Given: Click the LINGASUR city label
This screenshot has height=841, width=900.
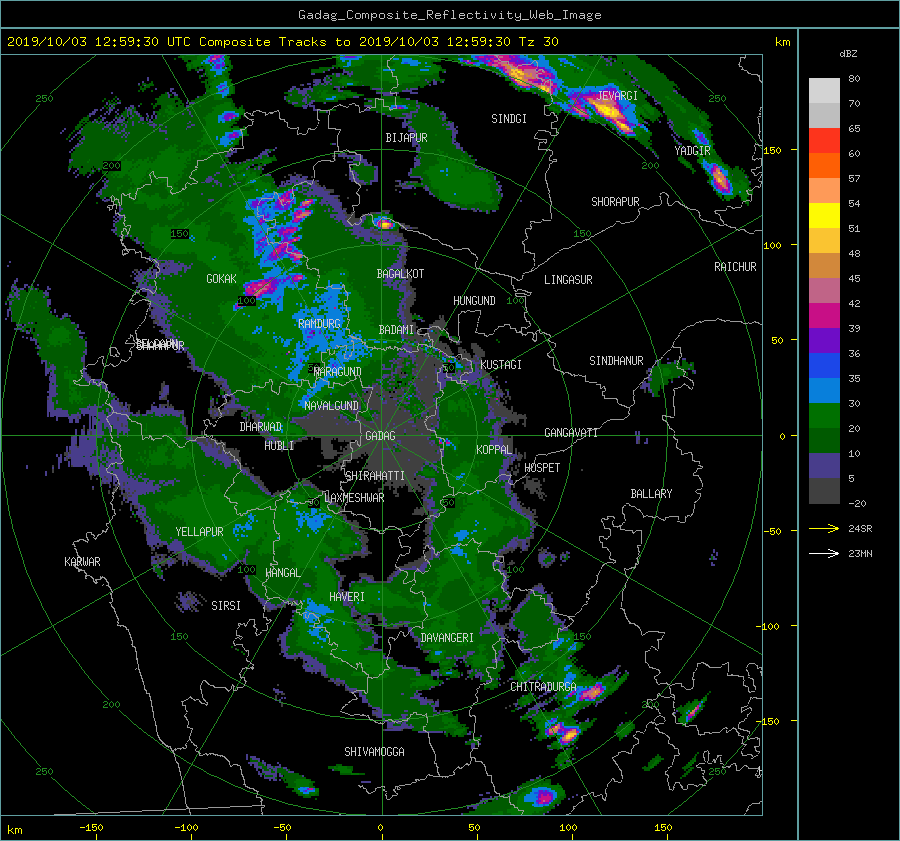Looking at the screenshot, I should point(568,280).
